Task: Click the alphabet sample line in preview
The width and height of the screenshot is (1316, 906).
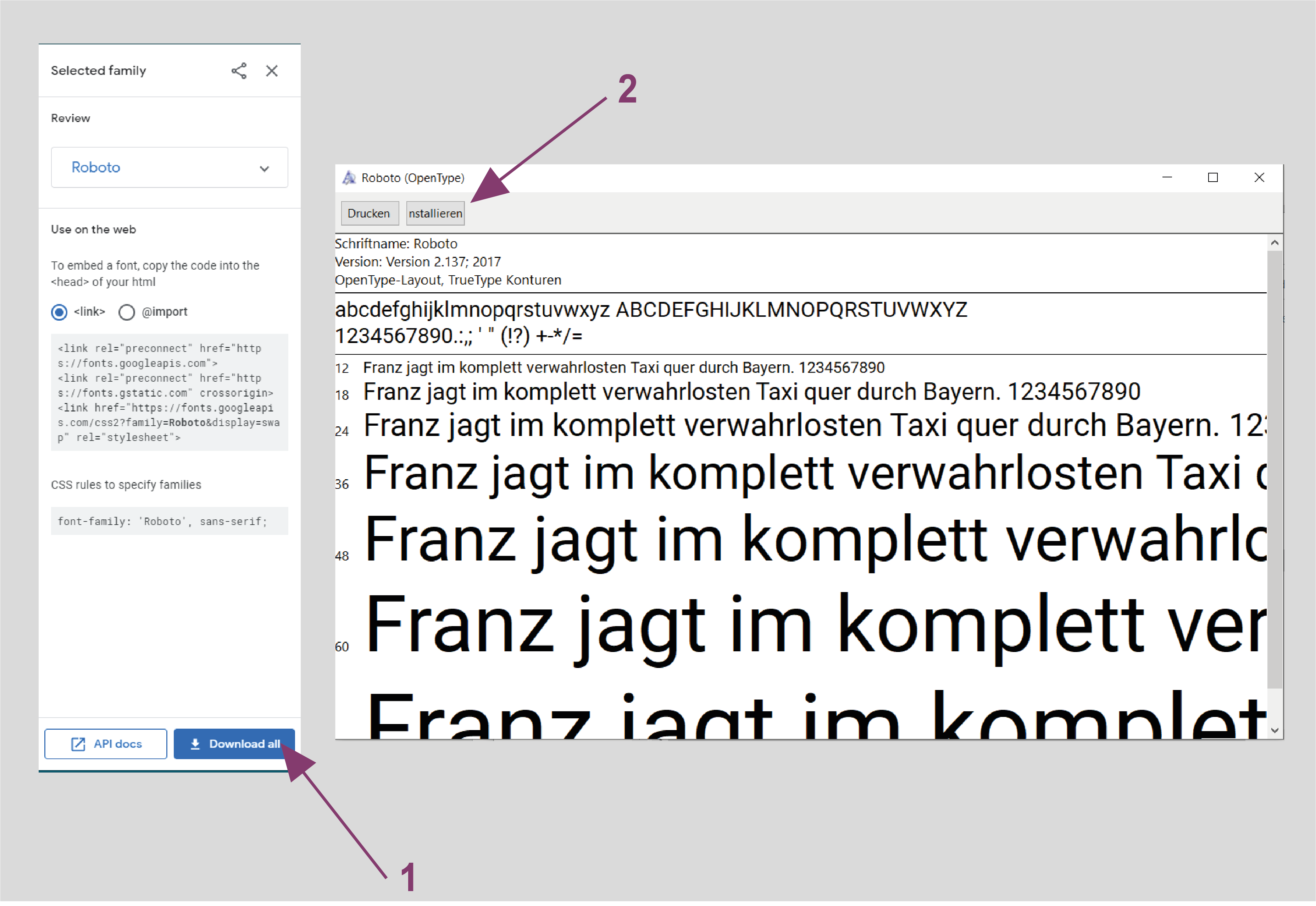Action: pyautogui.click(x=651, y=310)
